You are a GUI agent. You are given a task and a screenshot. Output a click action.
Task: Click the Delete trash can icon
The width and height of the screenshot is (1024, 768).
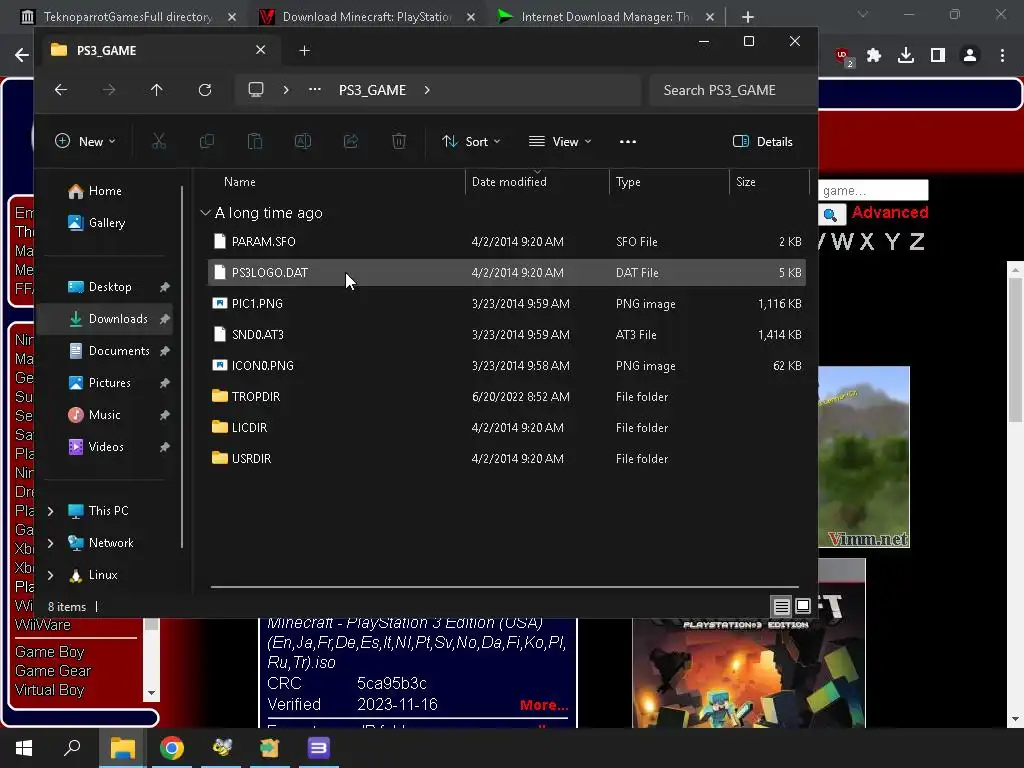pos(399,141)
